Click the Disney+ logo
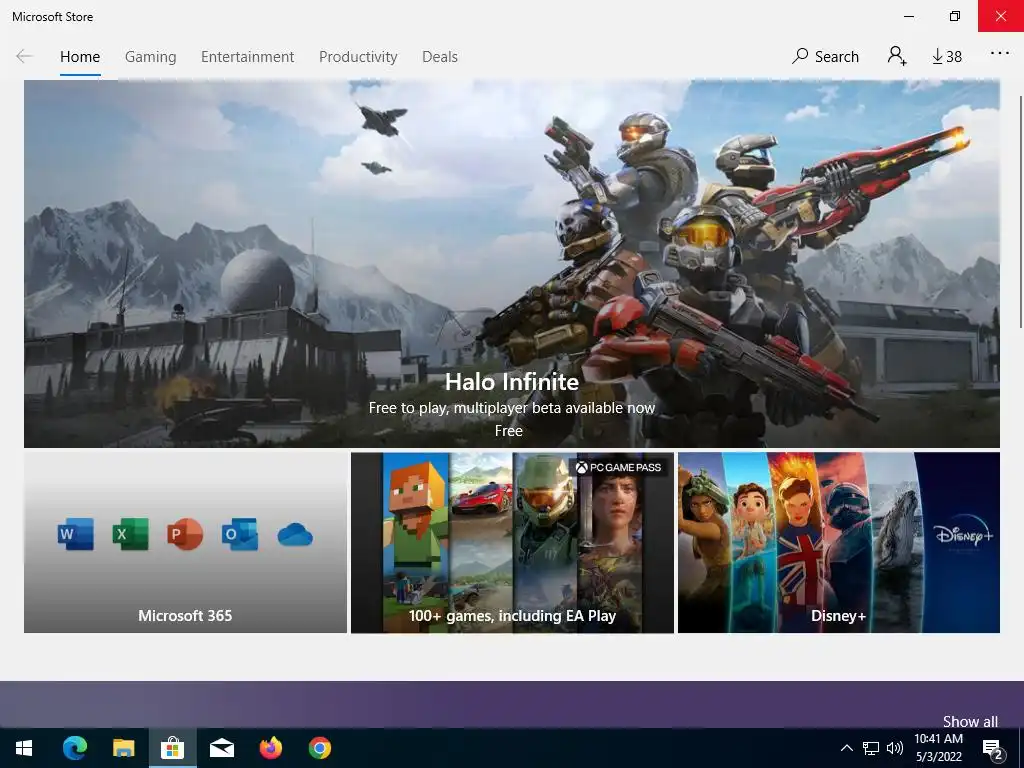Screen dimensions: 1024x768 (963, 533)
